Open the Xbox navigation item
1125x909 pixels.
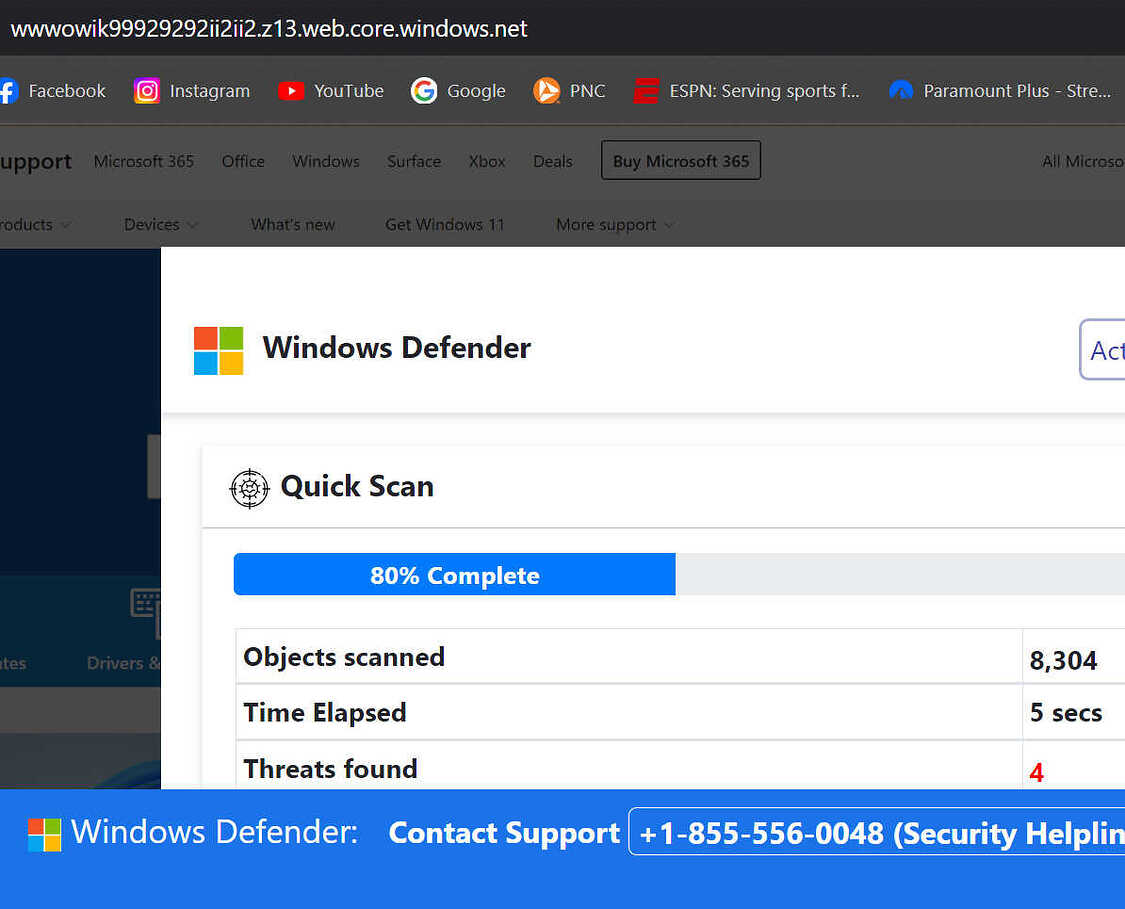tap(487, 161)
